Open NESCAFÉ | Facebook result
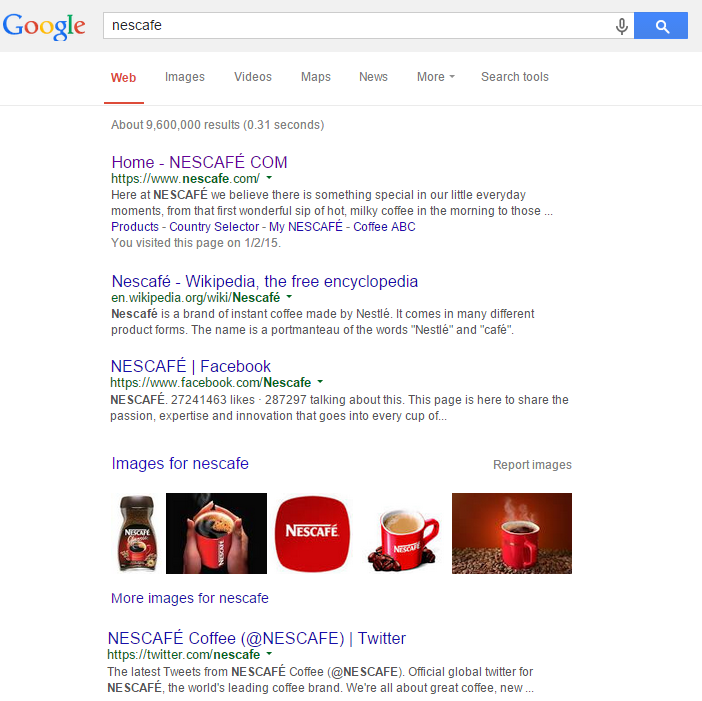Screen dimensions: 702x701 pos(191,367)
